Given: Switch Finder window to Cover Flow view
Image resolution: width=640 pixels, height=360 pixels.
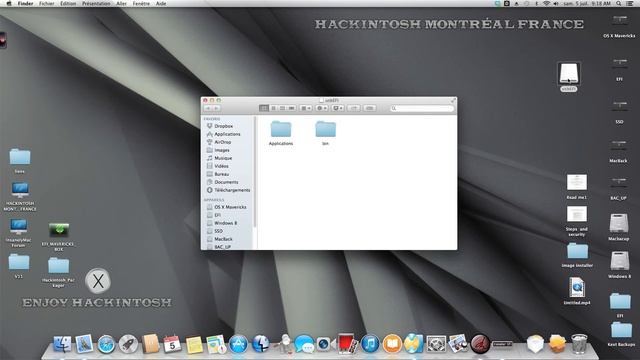Looking at the screenshot, I should tap(291, 108).
